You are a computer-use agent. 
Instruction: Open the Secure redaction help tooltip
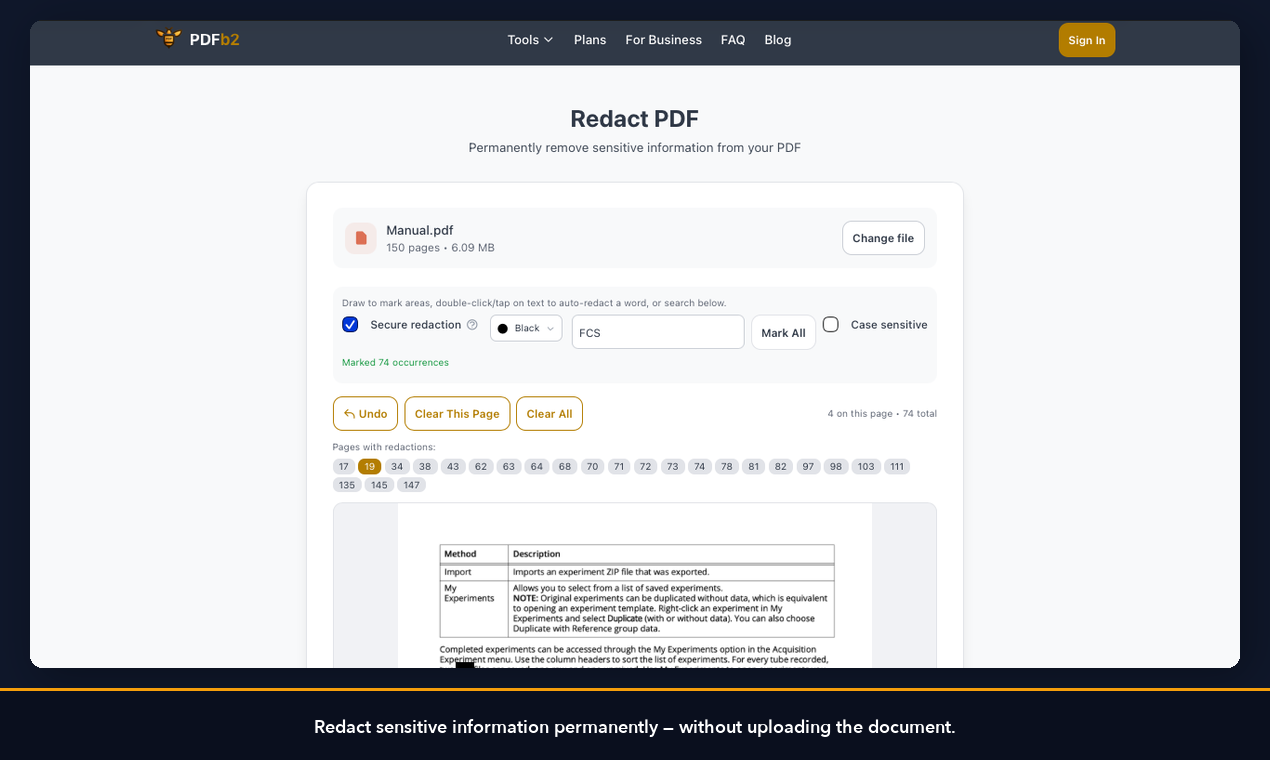click(472, 324)
